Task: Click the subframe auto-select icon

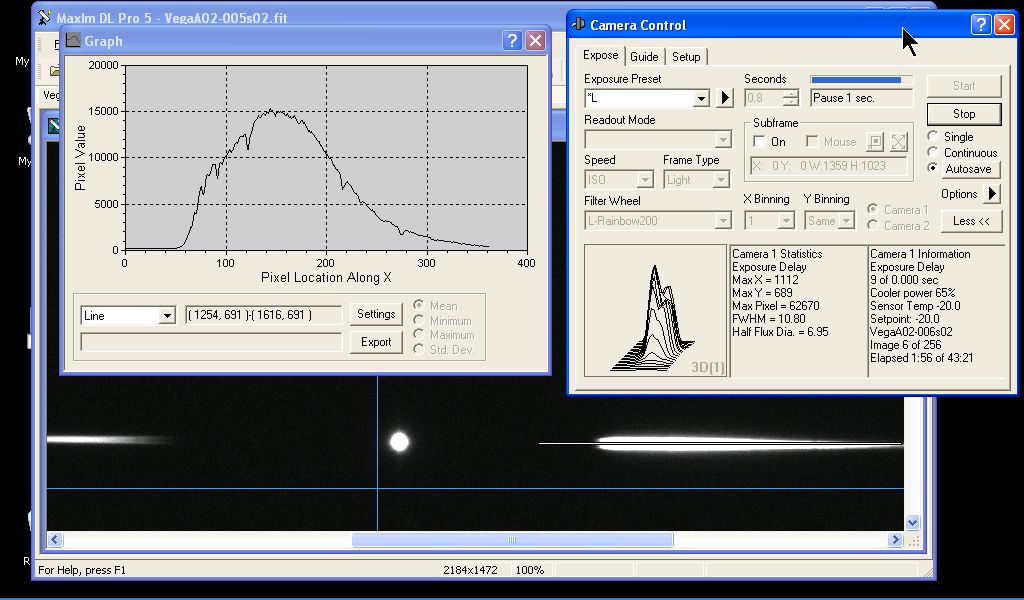Action: pyautogui.click(x=874, y=142)
